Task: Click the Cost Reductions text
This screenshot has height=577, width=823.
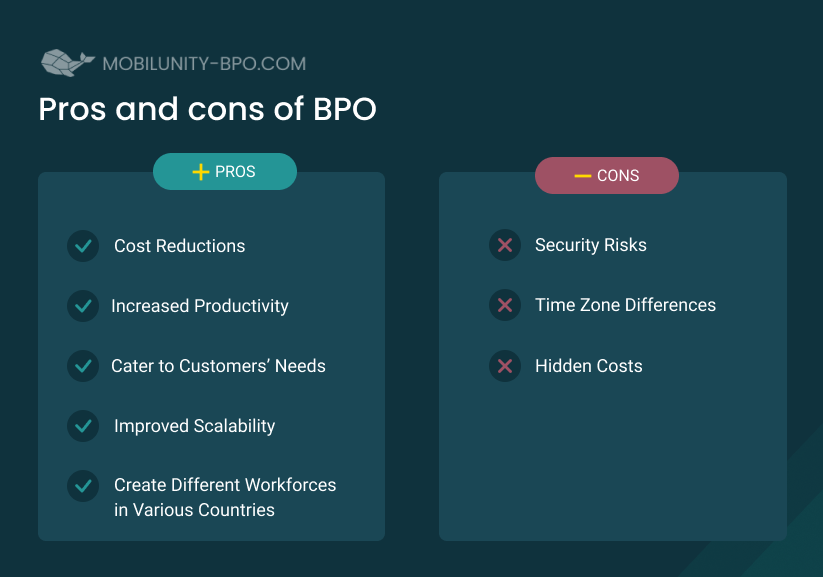Action: tap(180, 246)
